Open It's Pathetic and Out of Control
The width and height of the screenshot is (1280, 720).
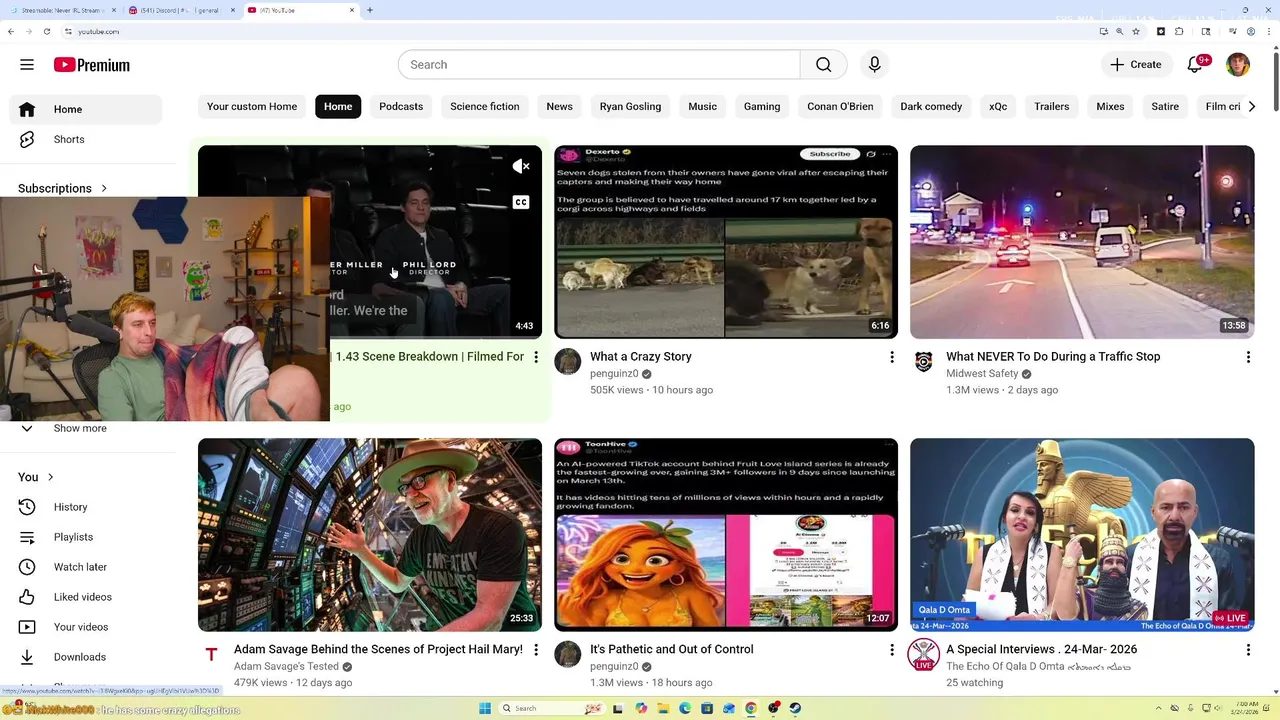point(672,650)
